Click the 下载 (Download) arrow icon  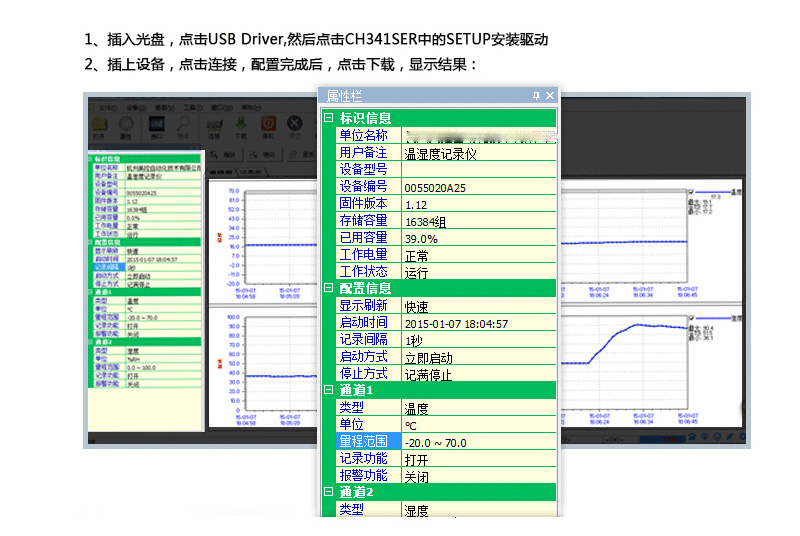(241, 125)
